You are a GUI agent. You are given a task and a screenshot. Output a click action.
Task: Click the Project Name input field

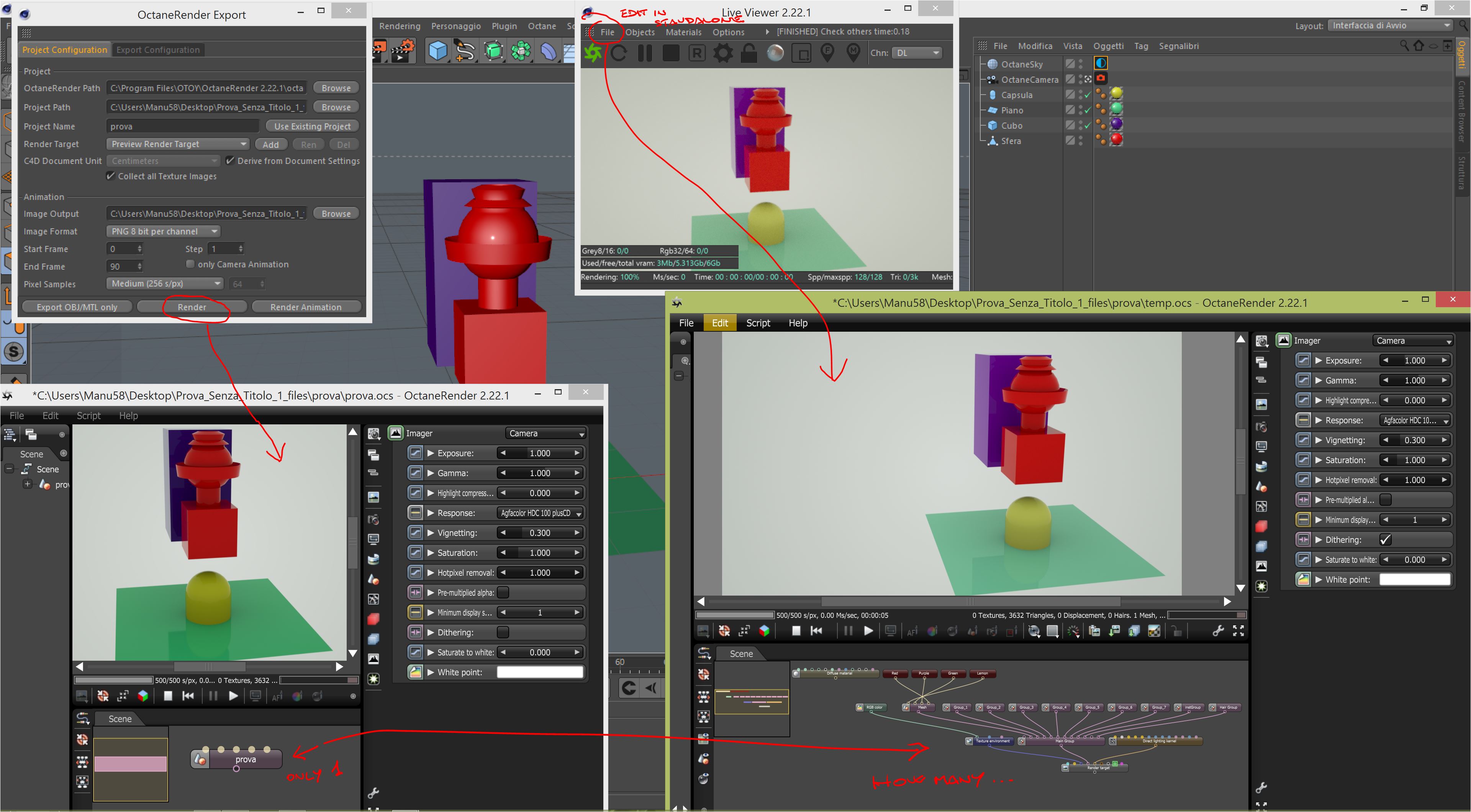click(x=183, y=126)
